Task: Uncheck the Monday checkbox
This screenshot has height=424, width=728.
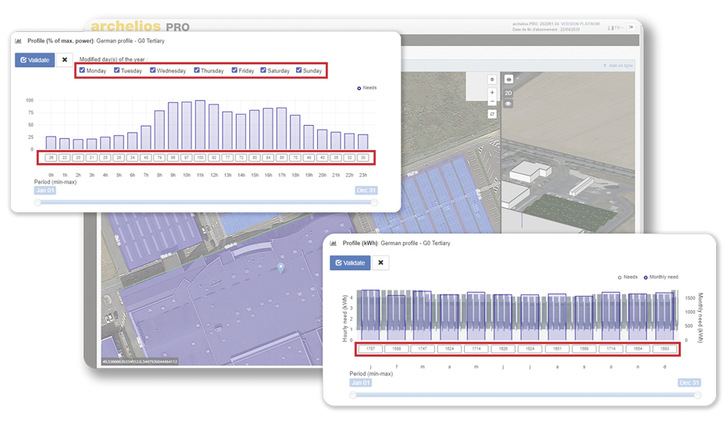Action: 83,71
